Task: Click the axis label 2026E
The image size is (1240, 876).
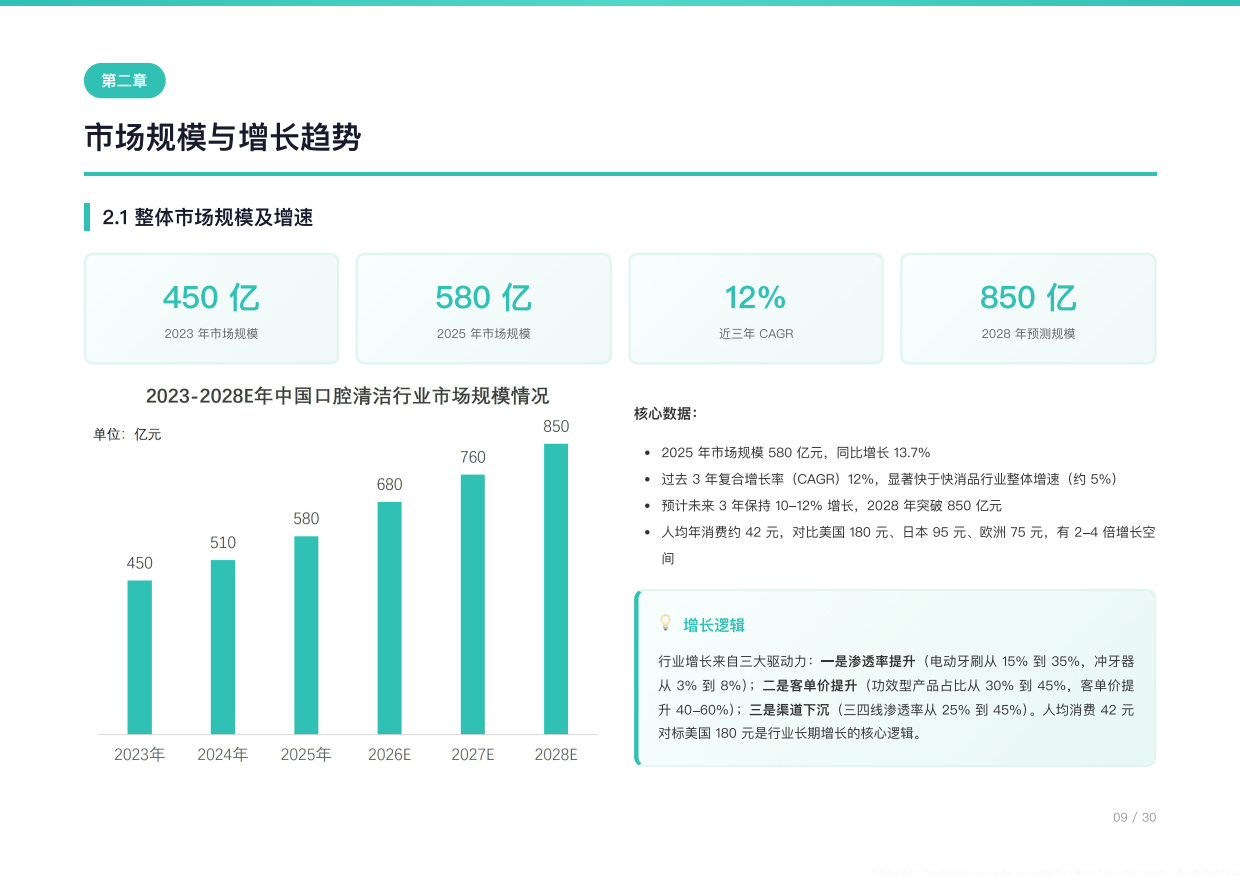Action: (390, 754)
